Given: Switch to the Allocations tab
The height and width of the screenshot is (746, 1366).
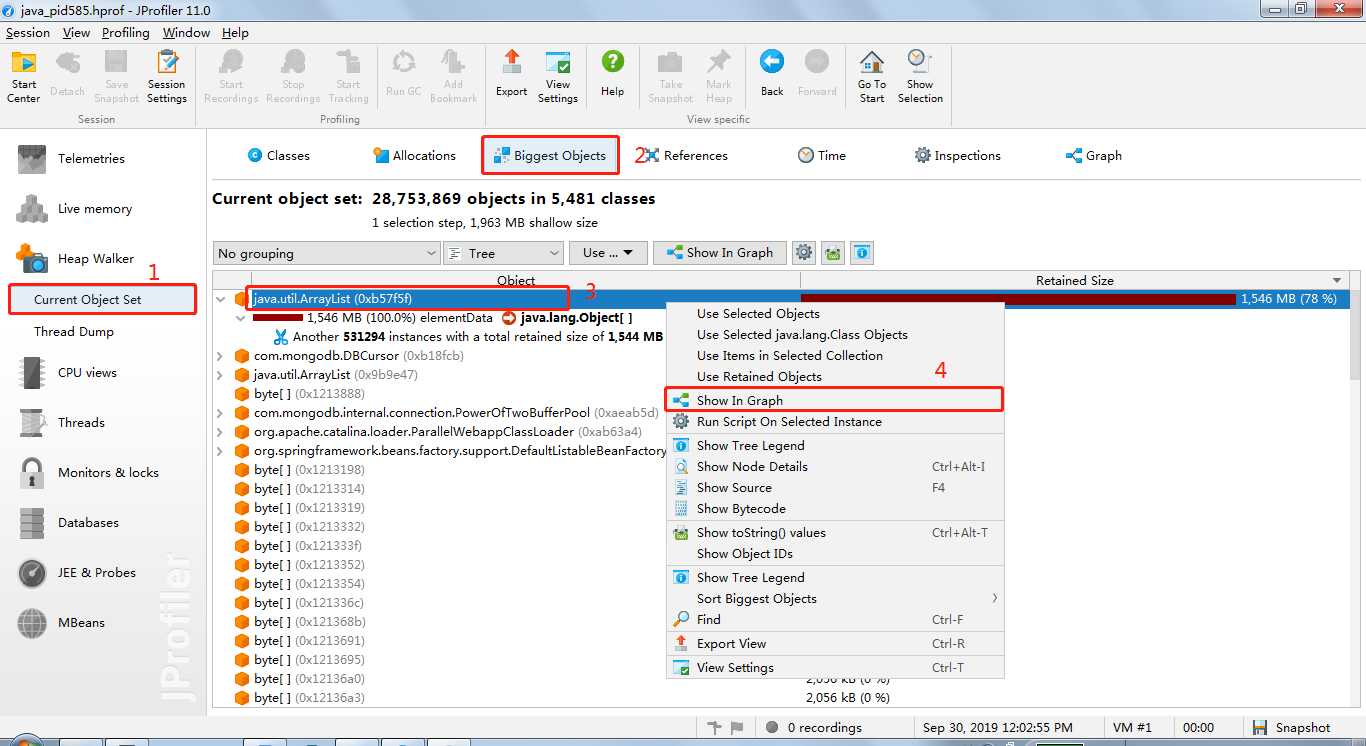Looking at the screenshot, I should click(414, 155).
